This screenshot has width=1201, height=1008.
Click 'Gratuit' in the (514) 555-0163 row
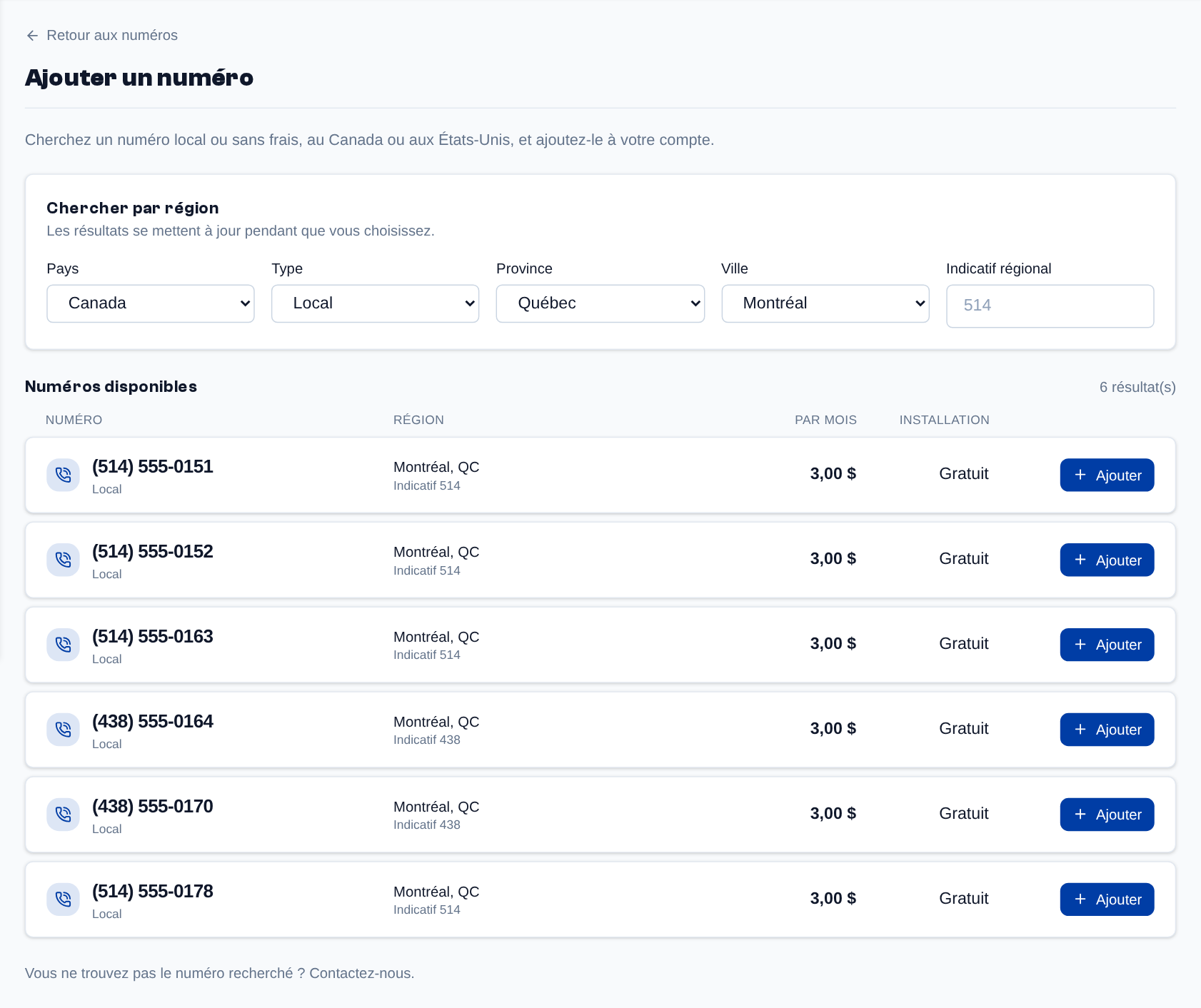(964, 644)
